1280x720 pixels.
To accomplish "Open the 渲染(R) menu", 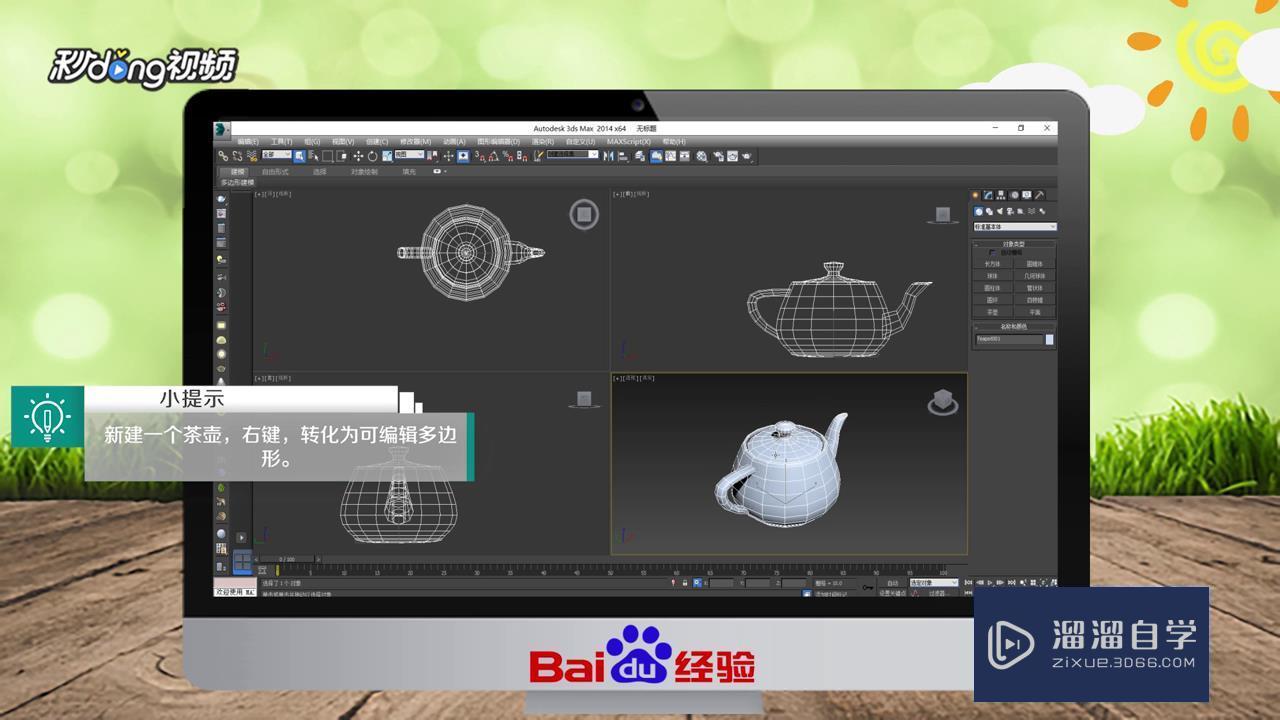I will (x=543, y=142).
